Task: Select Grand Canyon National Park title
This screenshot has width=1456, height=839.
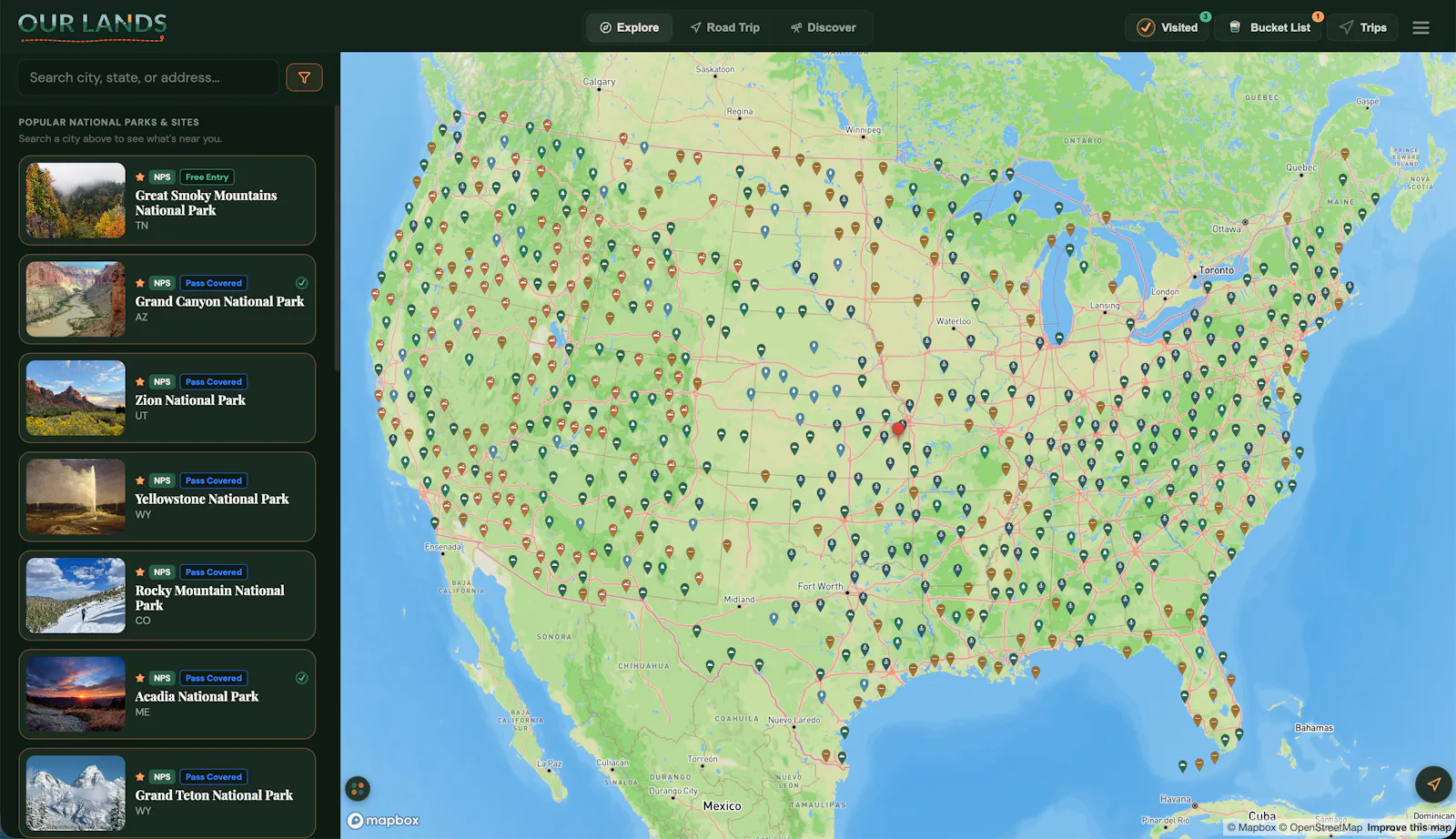Action: 219,301
